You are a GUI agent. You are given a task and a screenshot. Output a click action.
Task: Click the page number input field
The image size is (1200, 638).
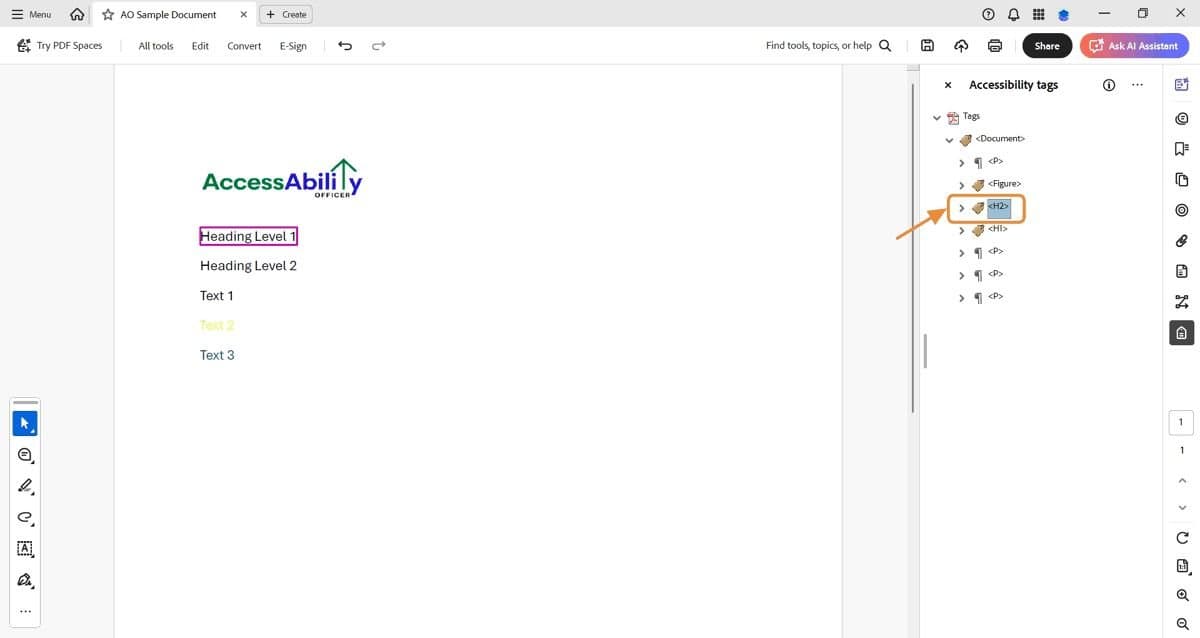[1180, 422]
